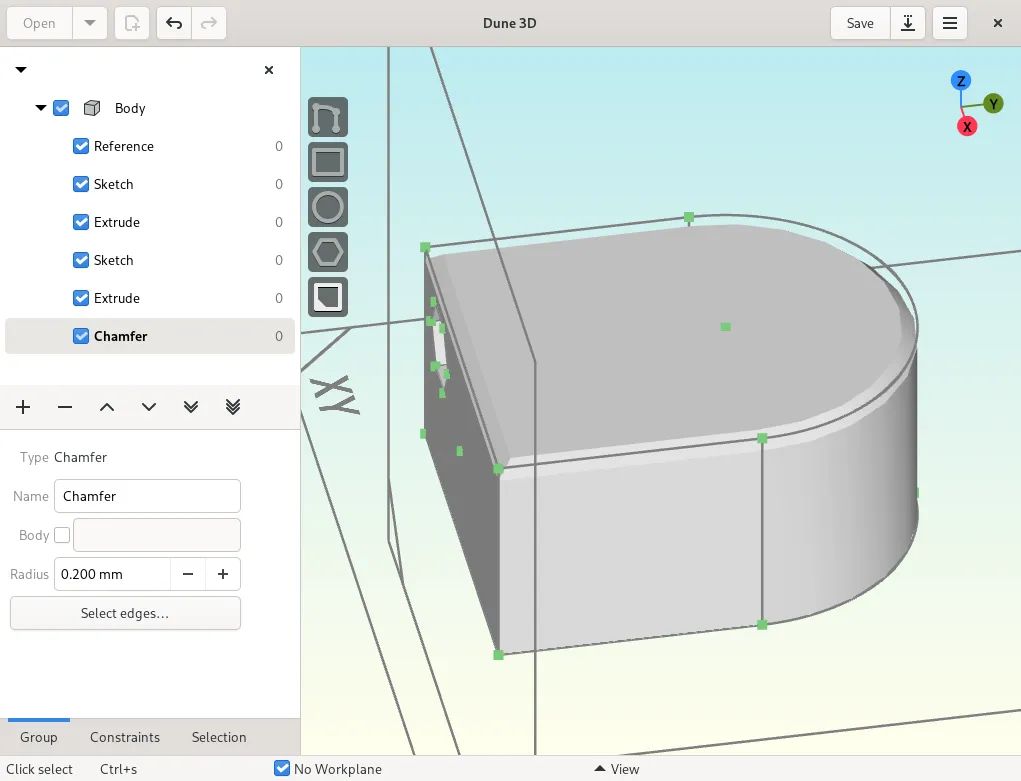1021x781 pixels.
Task: Click the export/download icon in the header bar
Action: click(x=907, y=22)
